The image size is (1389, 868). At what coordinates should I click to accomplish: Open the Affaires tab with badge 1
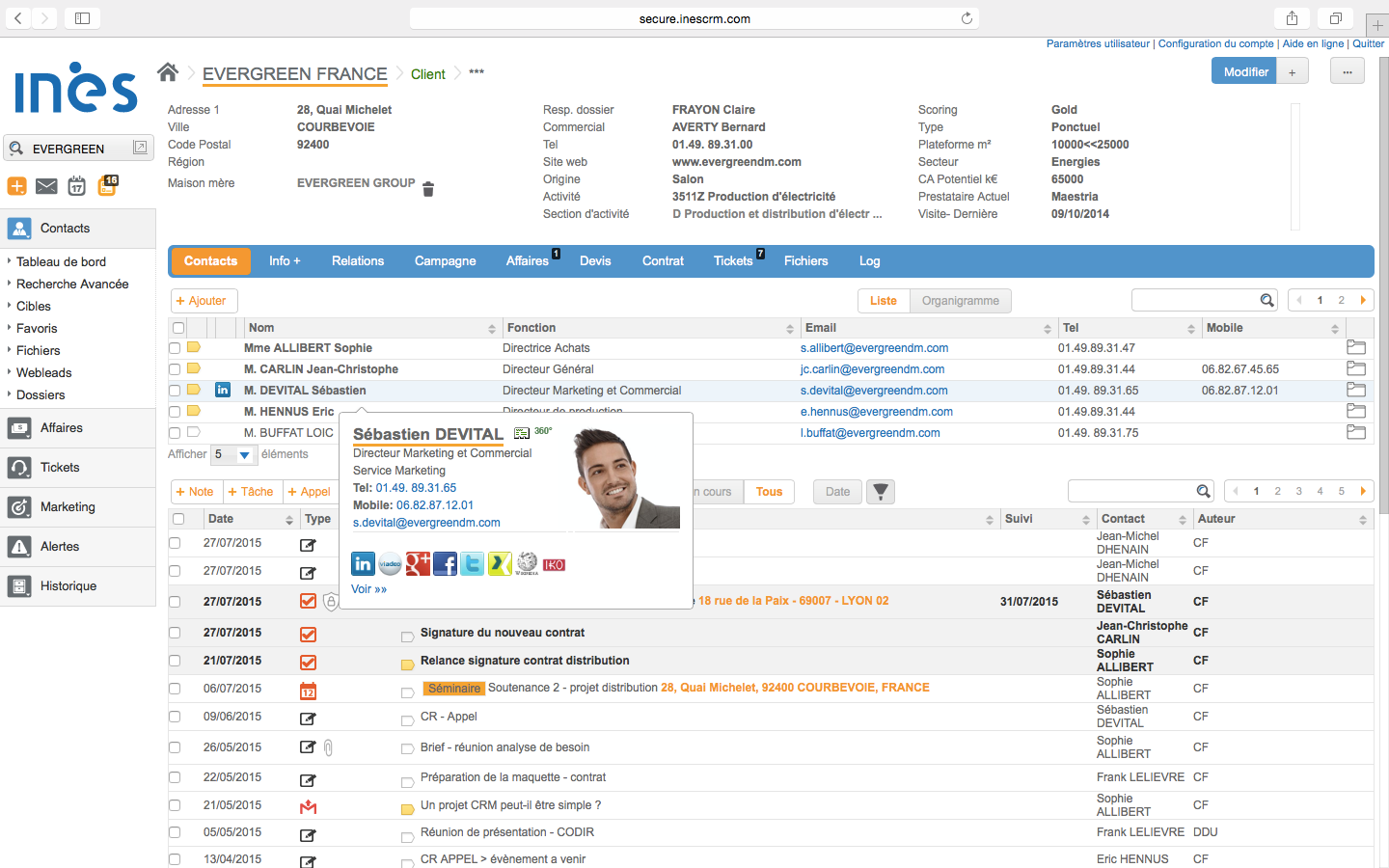point(528,260)
